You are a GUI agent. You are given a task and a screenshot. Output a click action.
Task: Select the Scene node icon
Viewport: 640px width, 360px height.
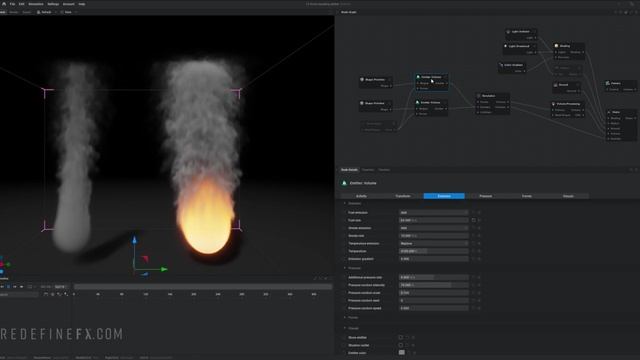coord(609,112)
